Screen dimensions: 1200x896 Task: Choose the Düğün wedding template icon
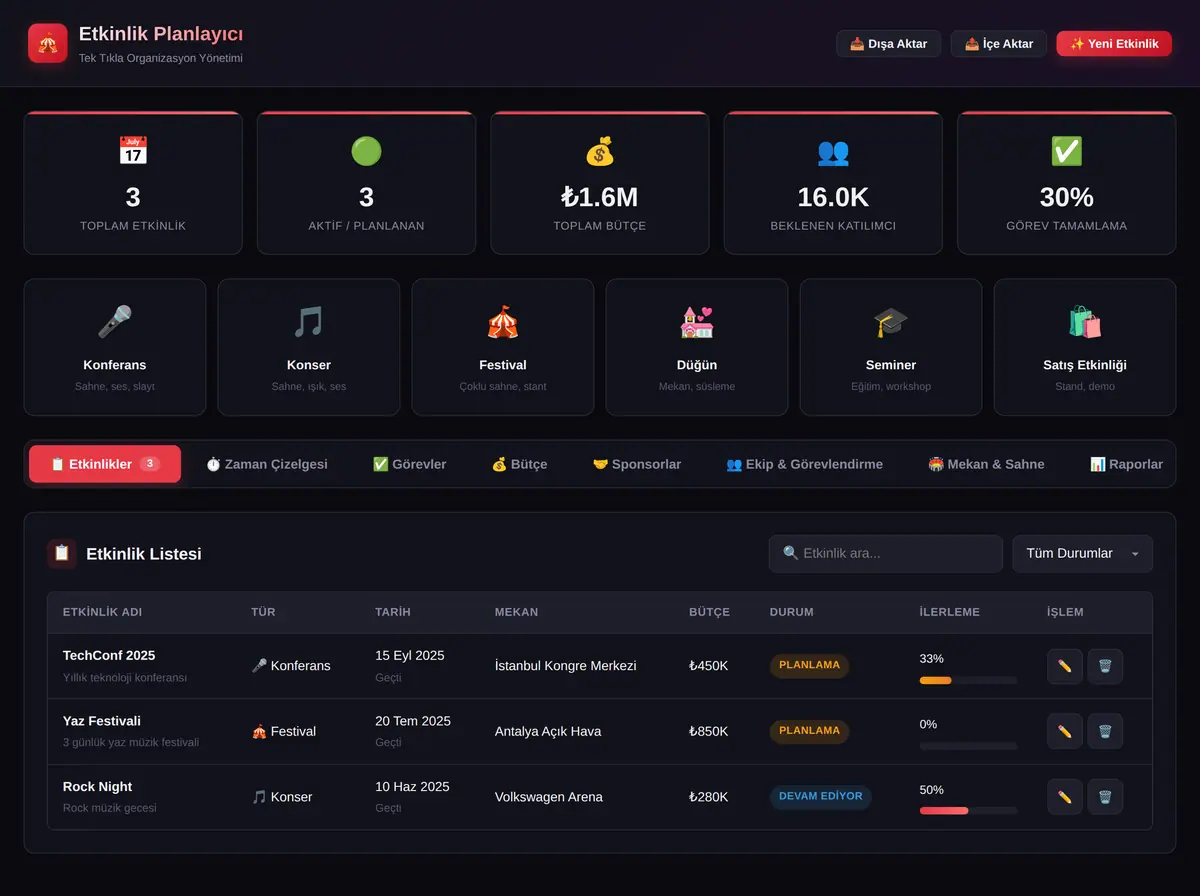(697, 322)
